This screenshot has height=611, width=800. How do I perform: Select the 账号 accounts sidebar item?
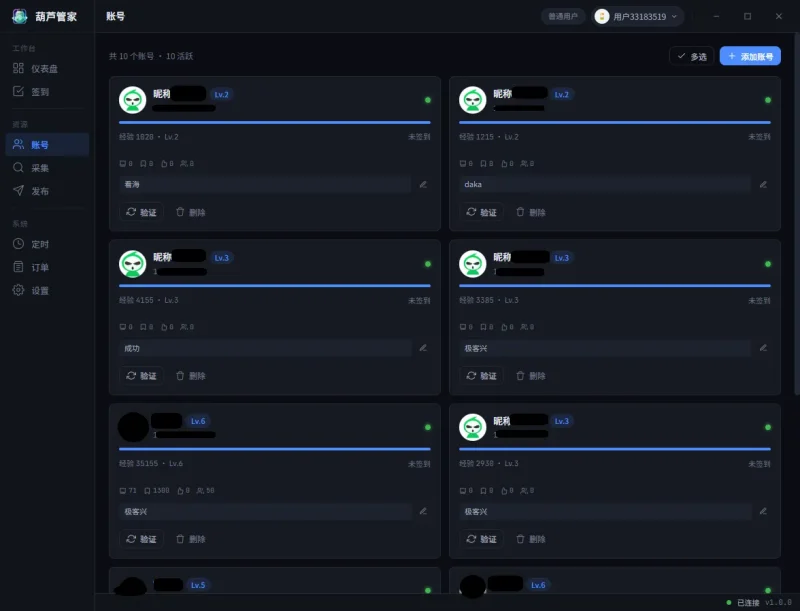coord(47,144)
